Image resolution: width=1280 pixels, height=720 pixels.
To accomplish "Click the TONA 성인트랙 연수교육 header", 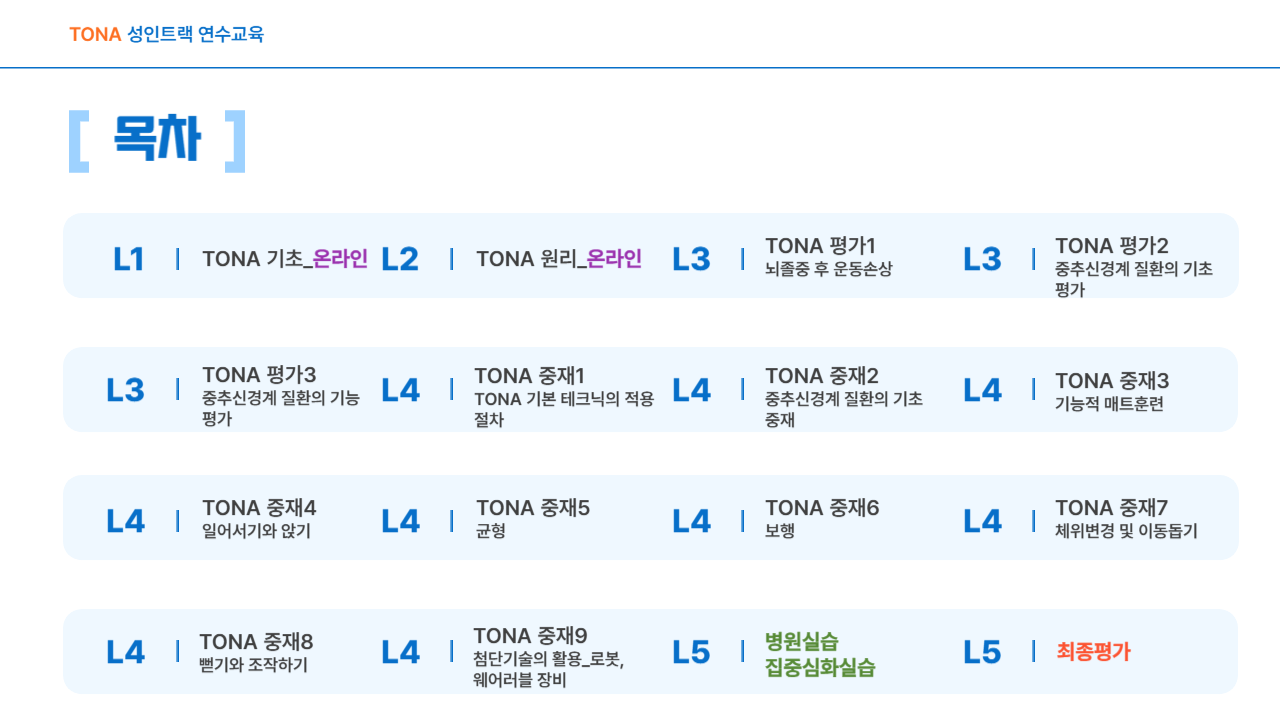I will point(167,34).
